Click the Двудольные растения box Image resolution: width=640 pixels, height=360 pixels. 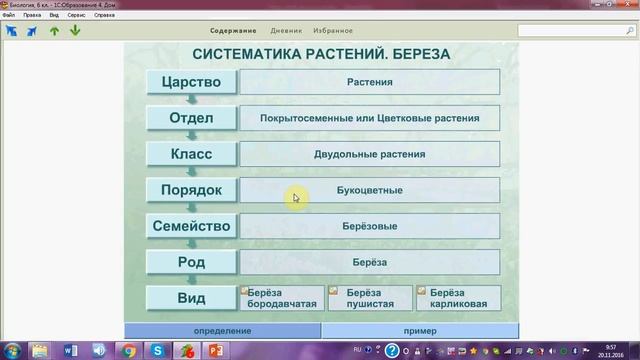pos(370,154)
